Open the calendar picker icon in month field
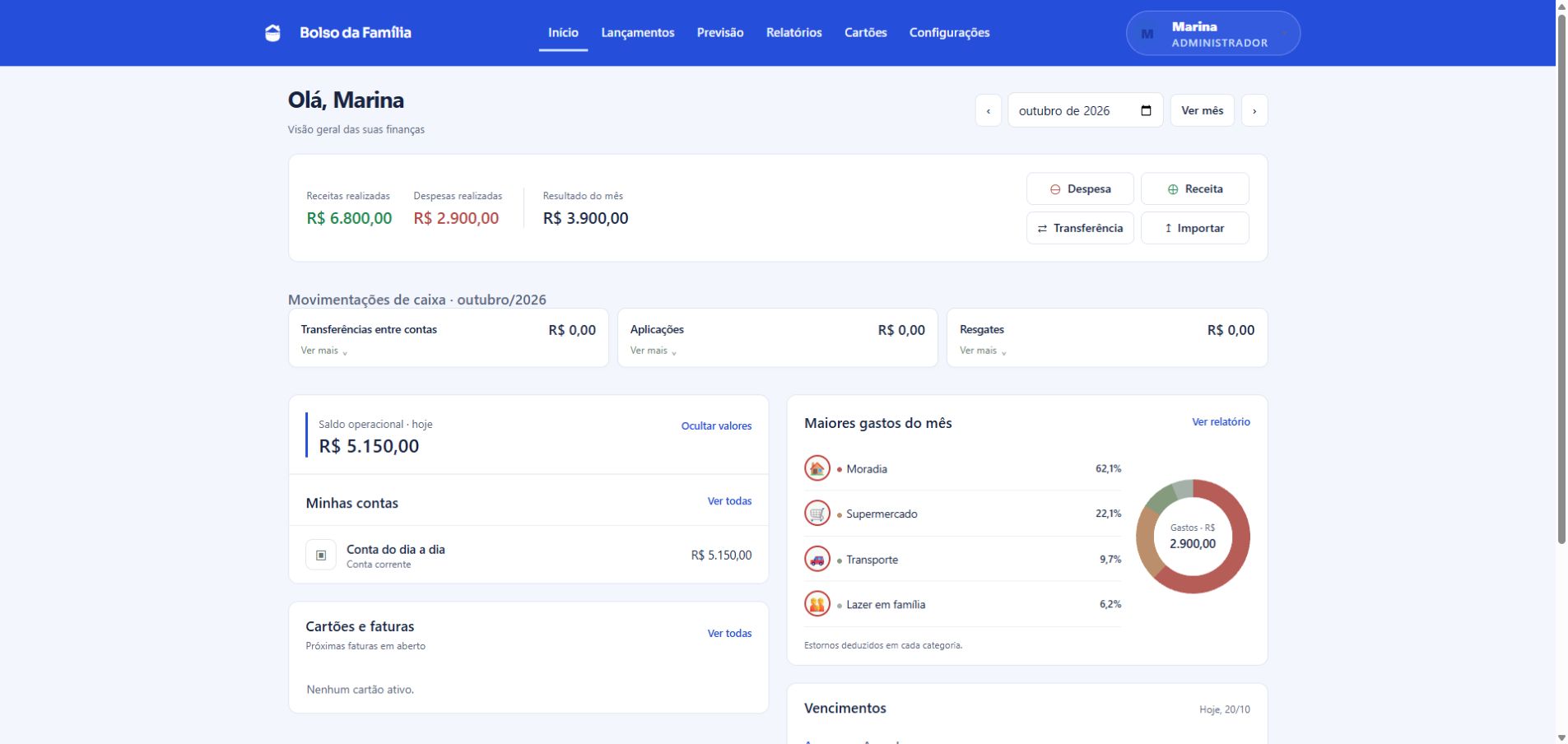This screenshot has height=744, width=1568. [x=1146, y=110]
